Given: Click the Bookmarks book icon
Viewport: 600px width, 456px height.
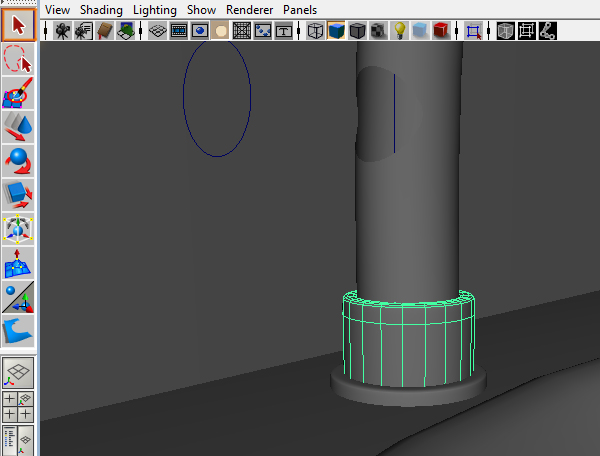Looking at the screenshot, I should point(104,31).
